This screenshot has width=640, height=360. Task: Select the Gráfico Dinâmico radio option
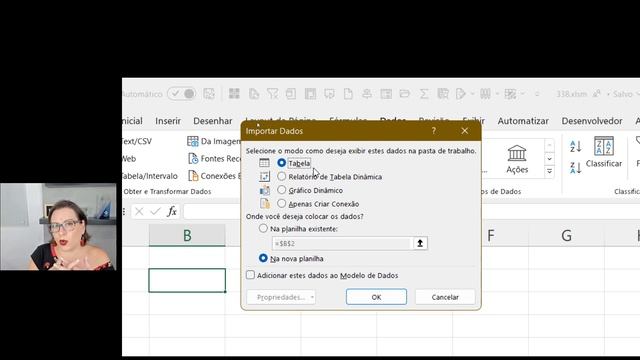coord(281,190)
